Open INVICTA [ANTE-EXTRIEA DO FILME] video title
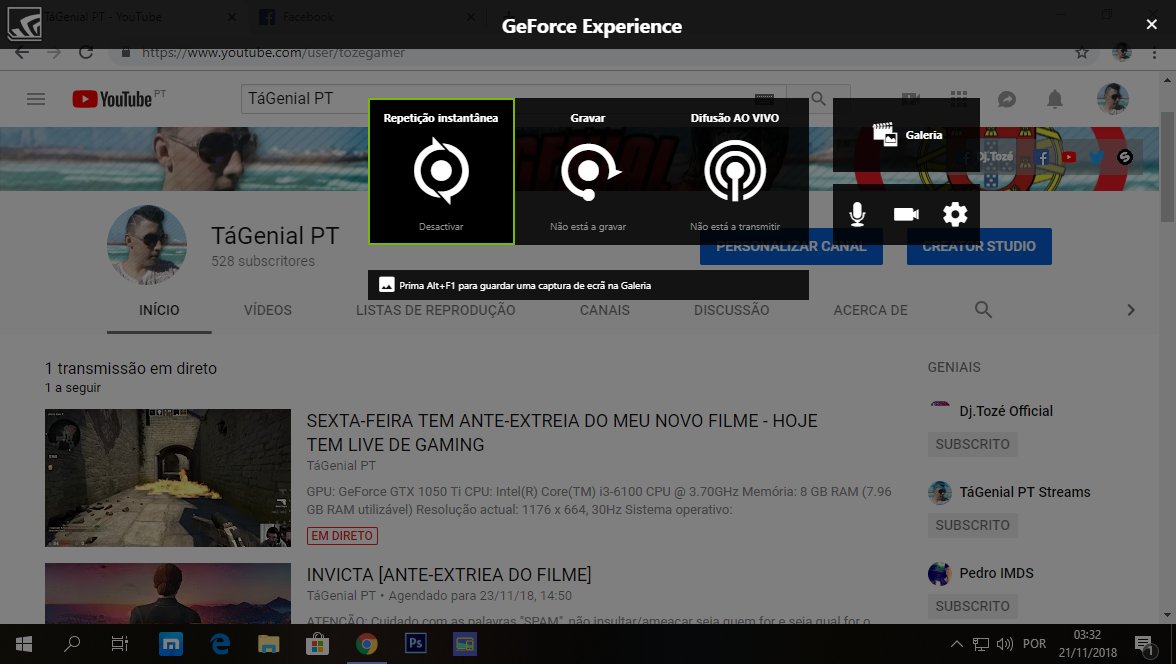The width and height of the screenshot is (1176, 664). pyautogui.click(x=448, y=575)
